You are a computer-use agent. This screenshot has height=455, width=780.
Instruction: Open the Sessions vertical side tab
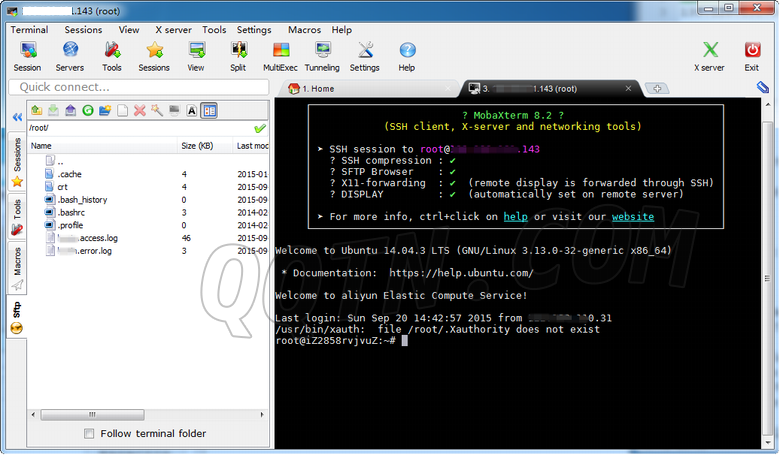16,160
